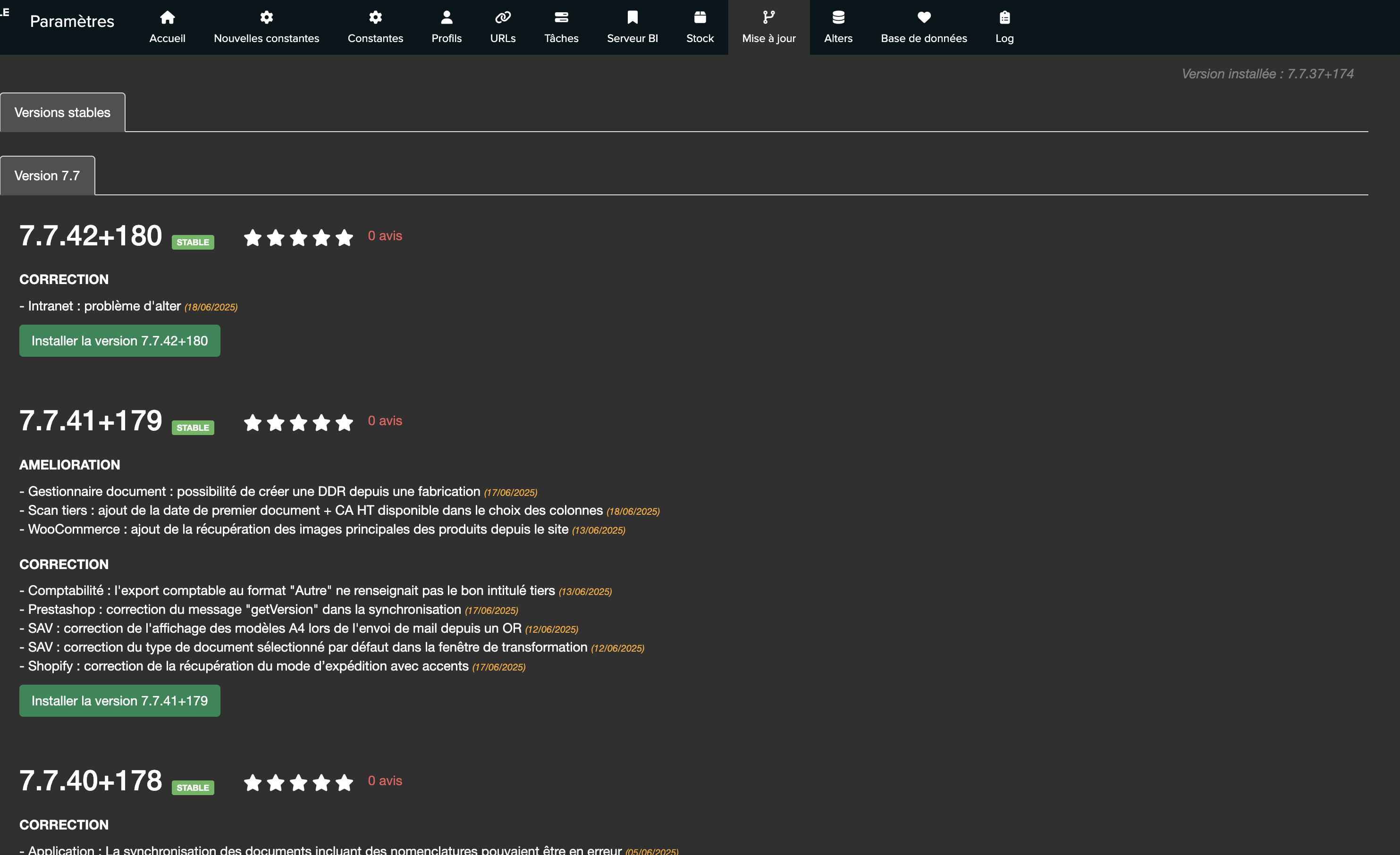
Task: Click the Serveur BI bookmark icon
Action: 633,17
